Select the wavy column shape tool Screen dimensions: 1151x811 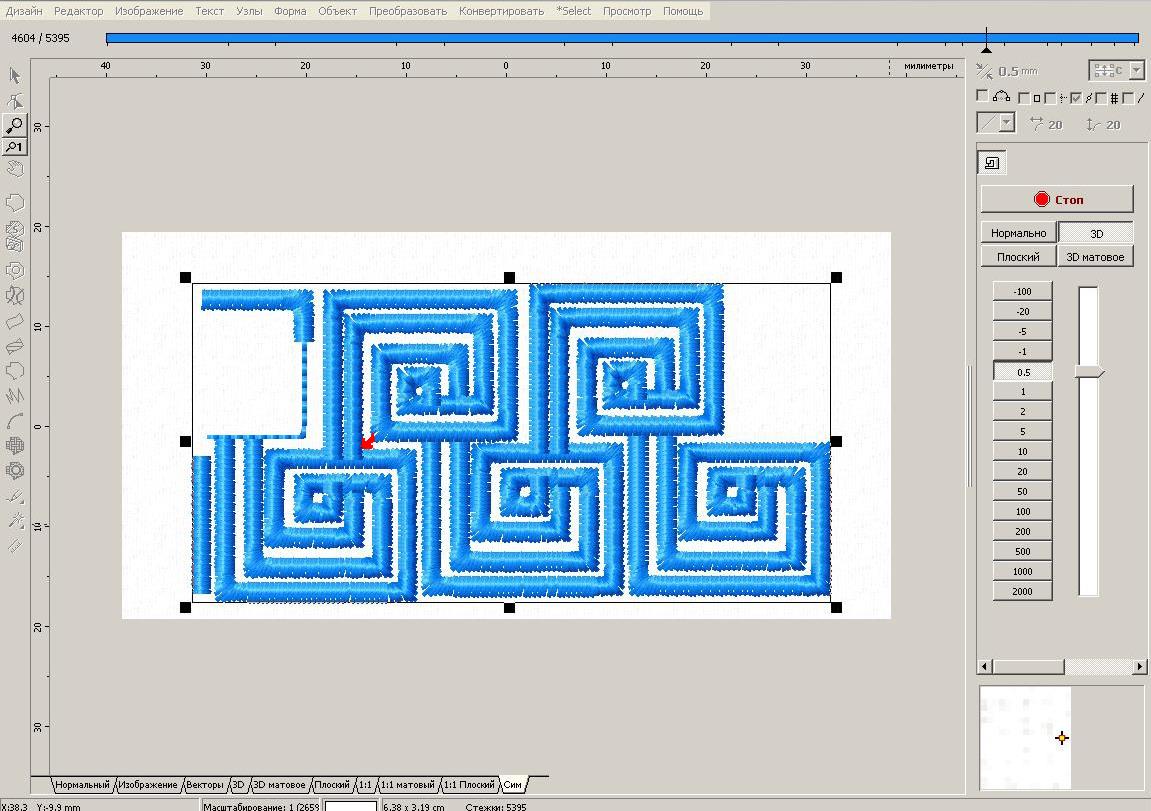(x=15, y=321)
